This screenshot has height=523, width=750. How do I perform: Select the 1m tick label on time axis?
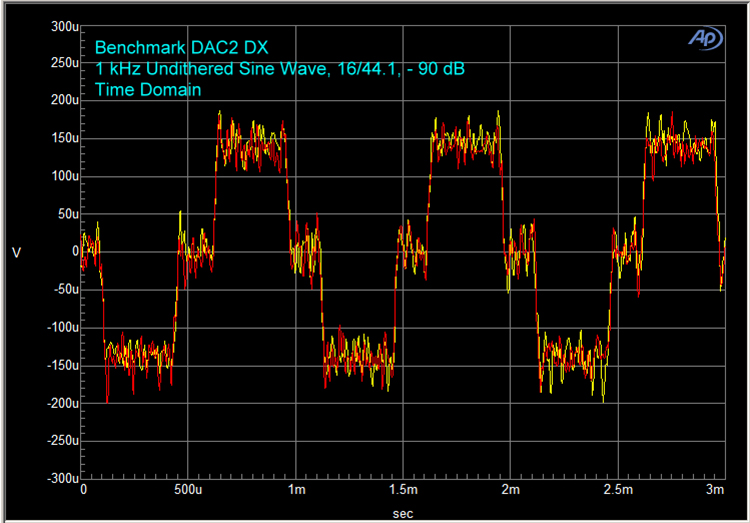click(296, 491)
